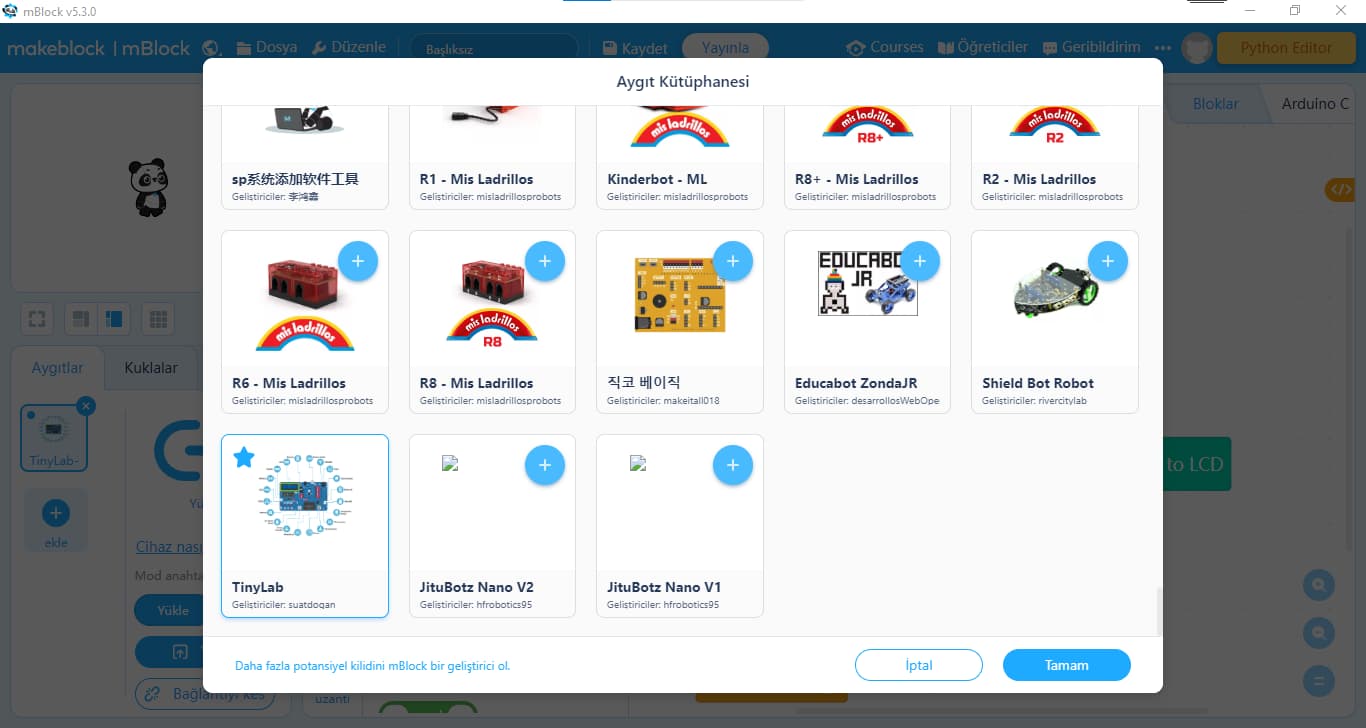This screenshot has width=1366, height=728.
Task: Click the panda sprite on the stage
Action: tap(148, 188)
